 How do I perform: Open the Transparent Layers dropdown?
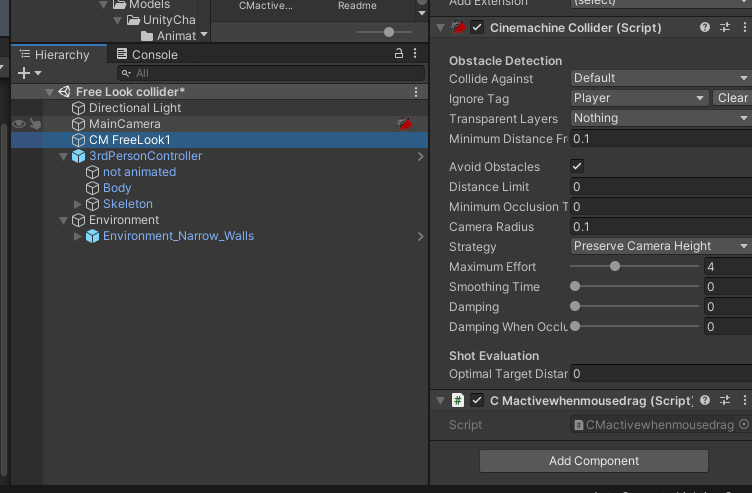click(661, 118)
